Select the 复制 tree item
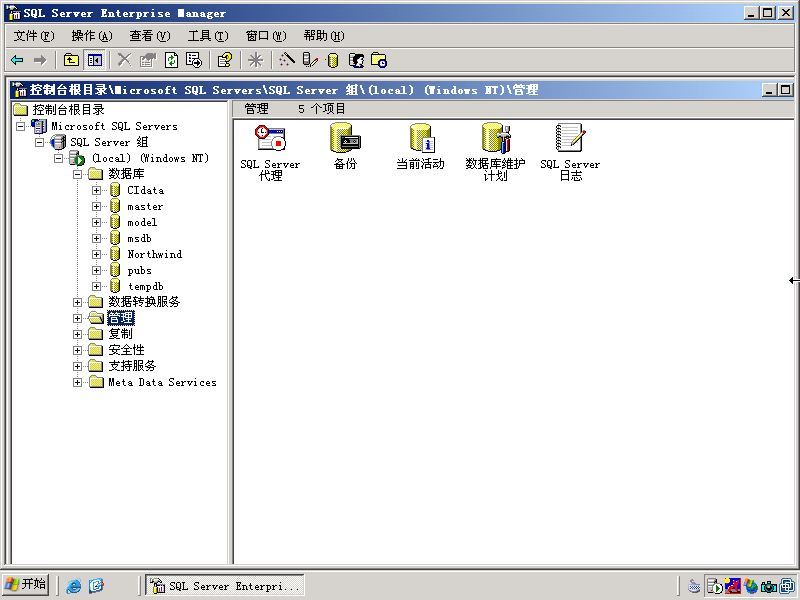 pos(120,334)
